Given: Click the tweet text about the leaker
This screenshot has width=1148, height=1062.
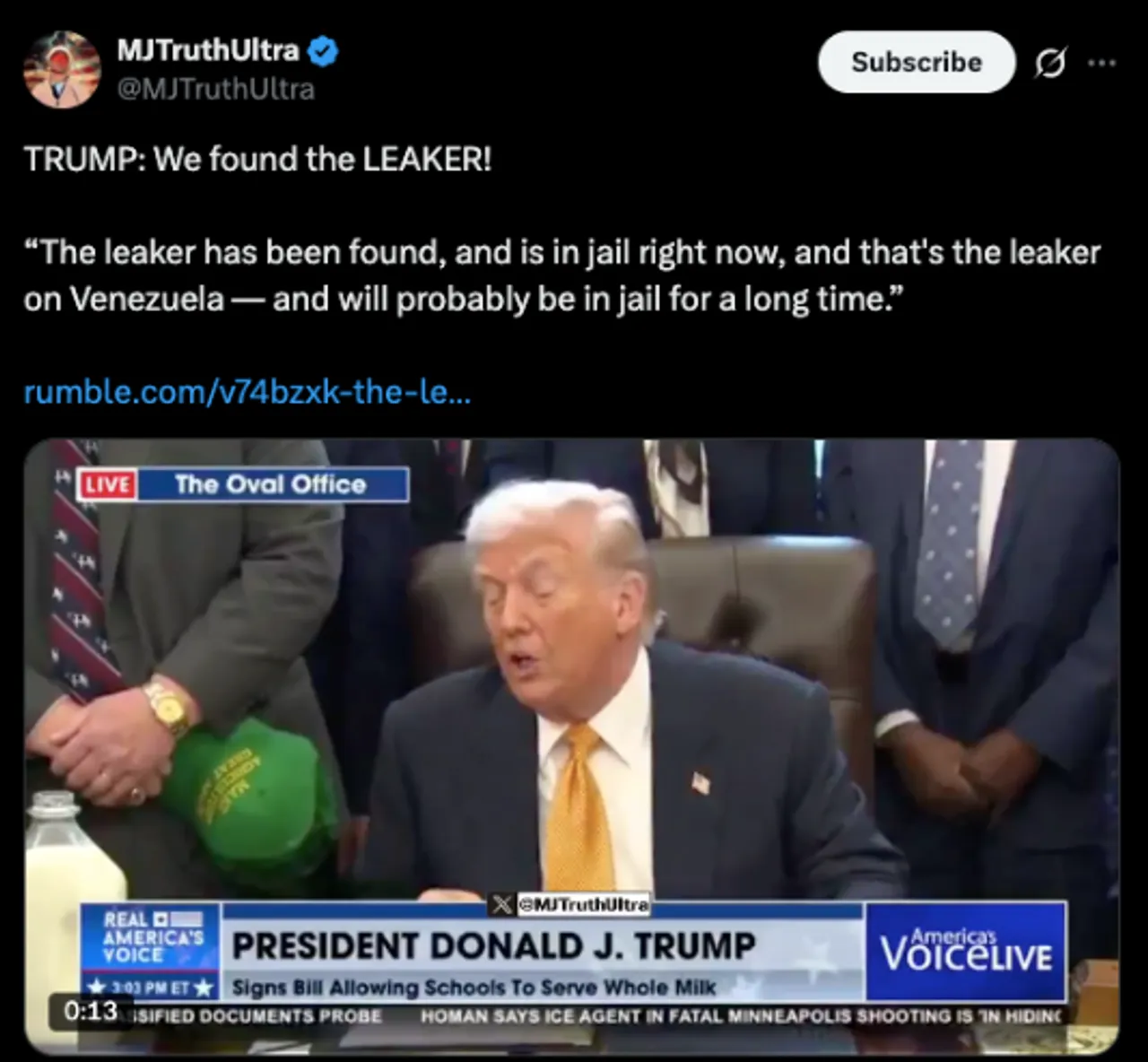Looking at the screenshot, I should (561, 275).
